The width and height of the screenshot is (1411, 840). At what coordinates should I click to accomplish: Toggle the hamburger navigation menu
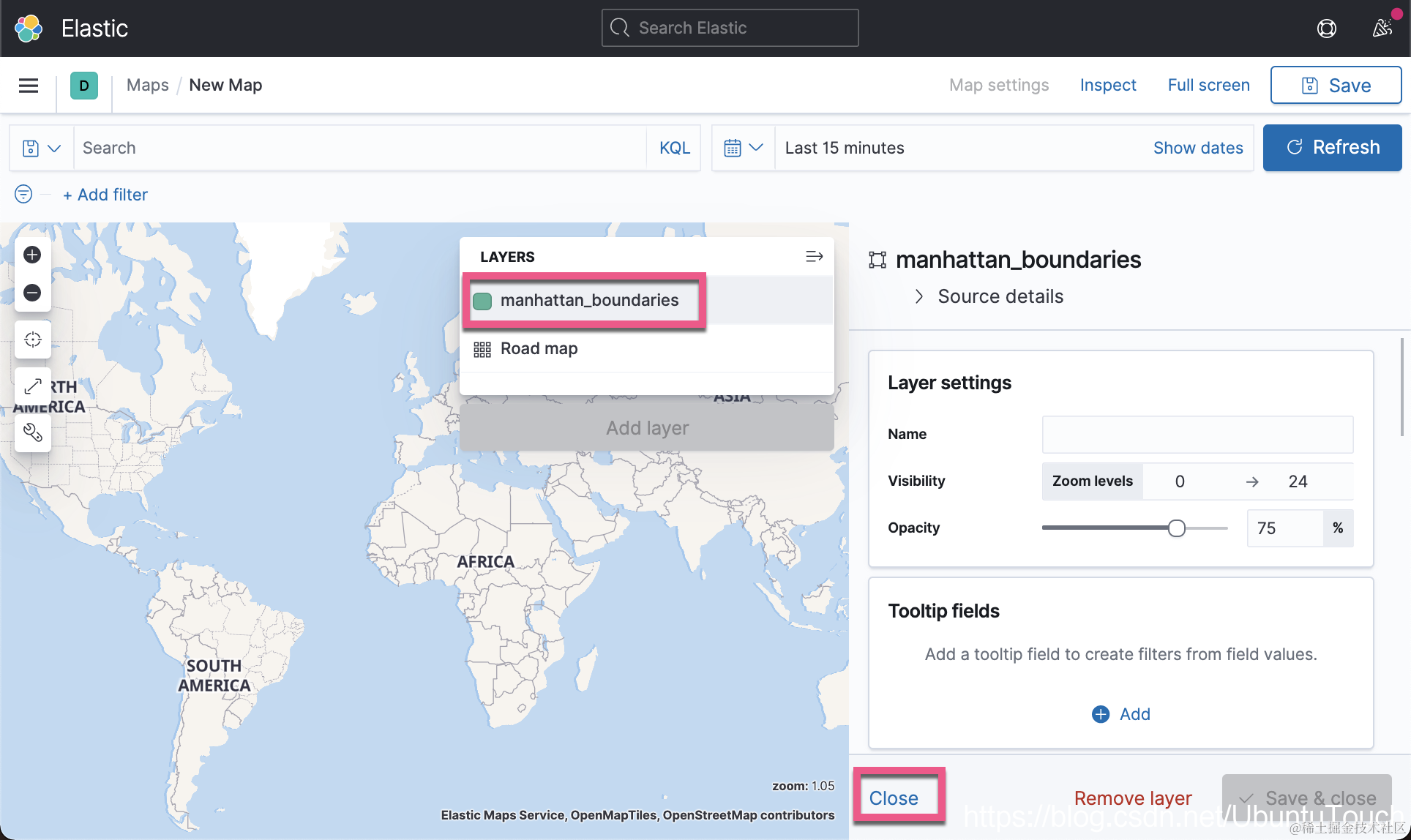click(29, 86)
